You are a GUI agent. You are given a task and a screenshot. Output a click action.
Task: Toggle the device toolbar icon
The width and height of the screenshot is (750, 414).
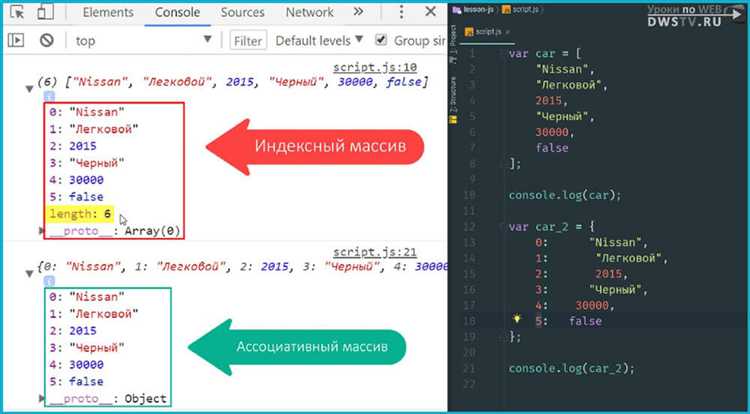coord(45,12)
